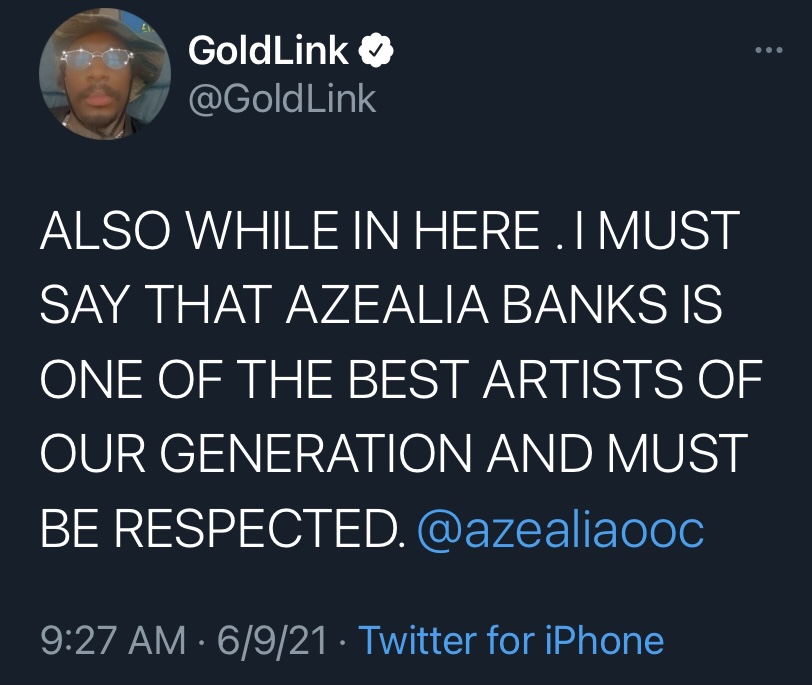Click the OUR GENERATION AND MUST line

point(395,454)
